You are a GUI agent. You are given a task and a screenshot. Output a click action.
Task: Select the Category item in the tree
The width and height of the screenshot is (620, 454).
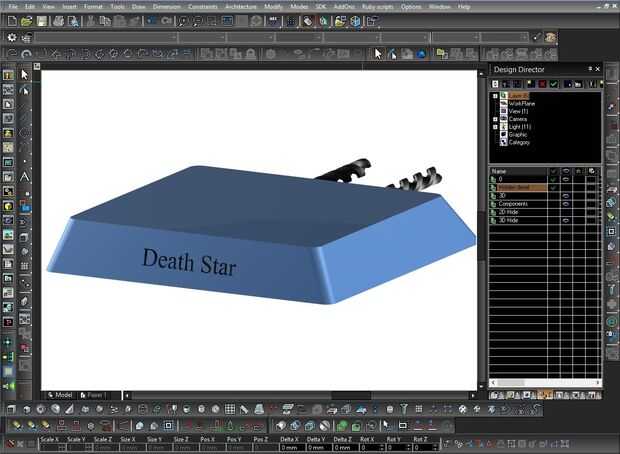[518, 142]
